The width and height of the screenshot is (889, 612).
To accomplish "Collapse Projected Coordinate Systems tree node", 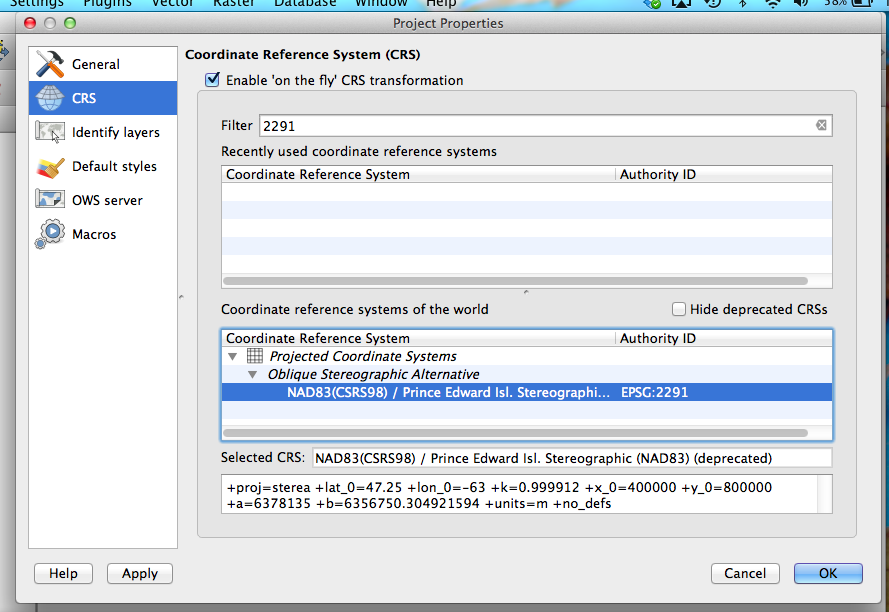I will [x=233, y=357].
